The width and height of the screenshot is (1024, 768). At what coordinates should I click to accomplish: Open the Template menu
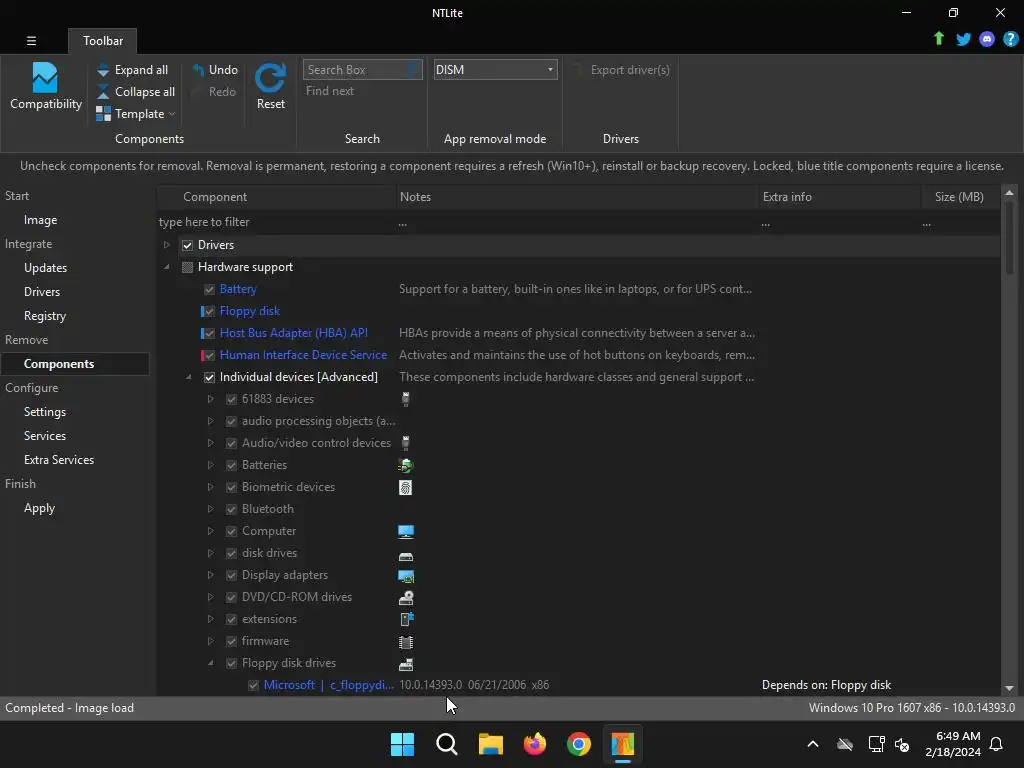tap(136, 114)
